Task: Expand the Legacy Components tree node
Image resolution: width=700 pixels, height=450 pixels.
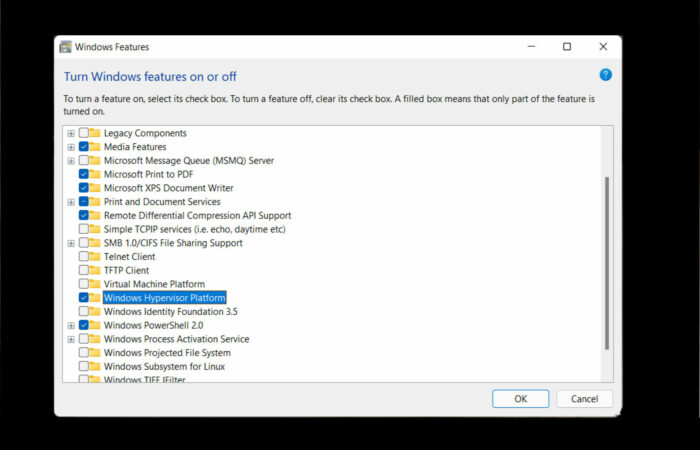Action: 71,133
